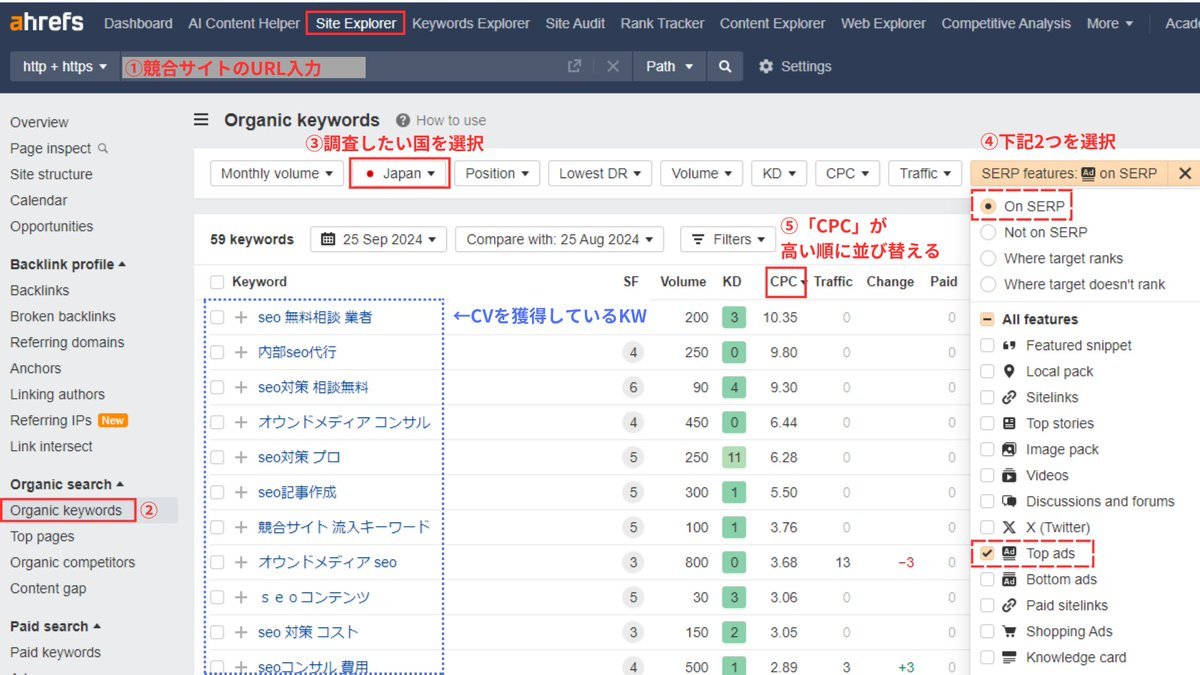The width and height of the screenshot is (1200, 675).
Task: Click the plus icon for seo 無料相談 業者
Action: tap(240, 317)
